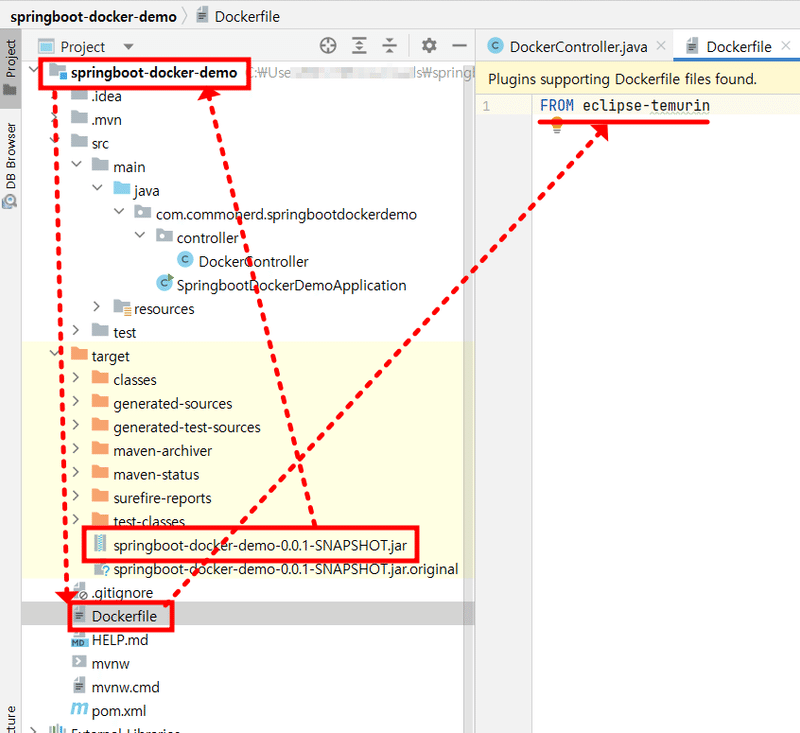Select Dockerfile in the project tree
Image resolution: width=800 pixels, height=733 pixels.
pos(124,616)
